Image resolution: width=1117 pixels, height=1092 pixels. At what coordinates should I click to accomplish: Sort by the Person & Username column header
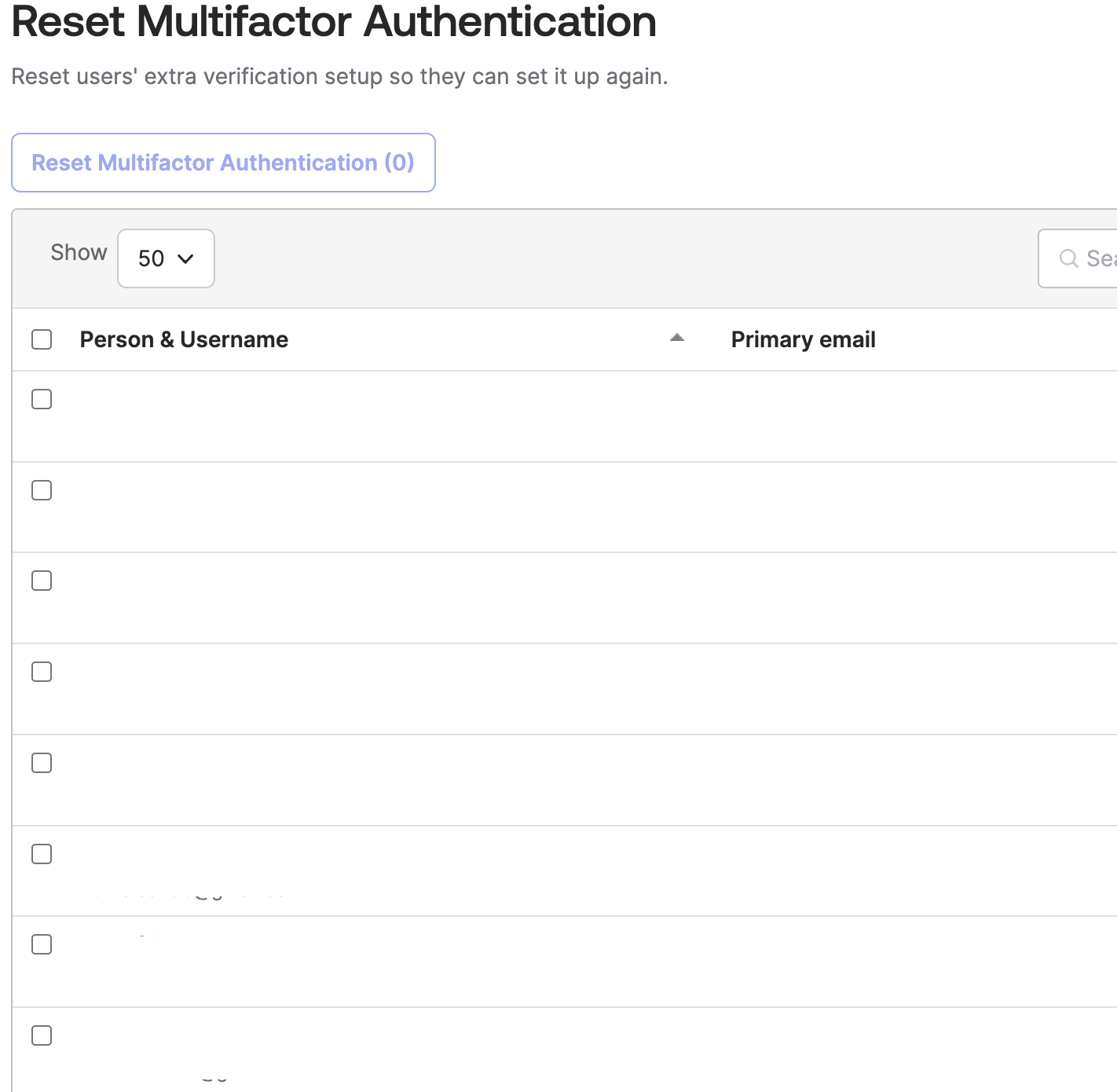(184, 339)
